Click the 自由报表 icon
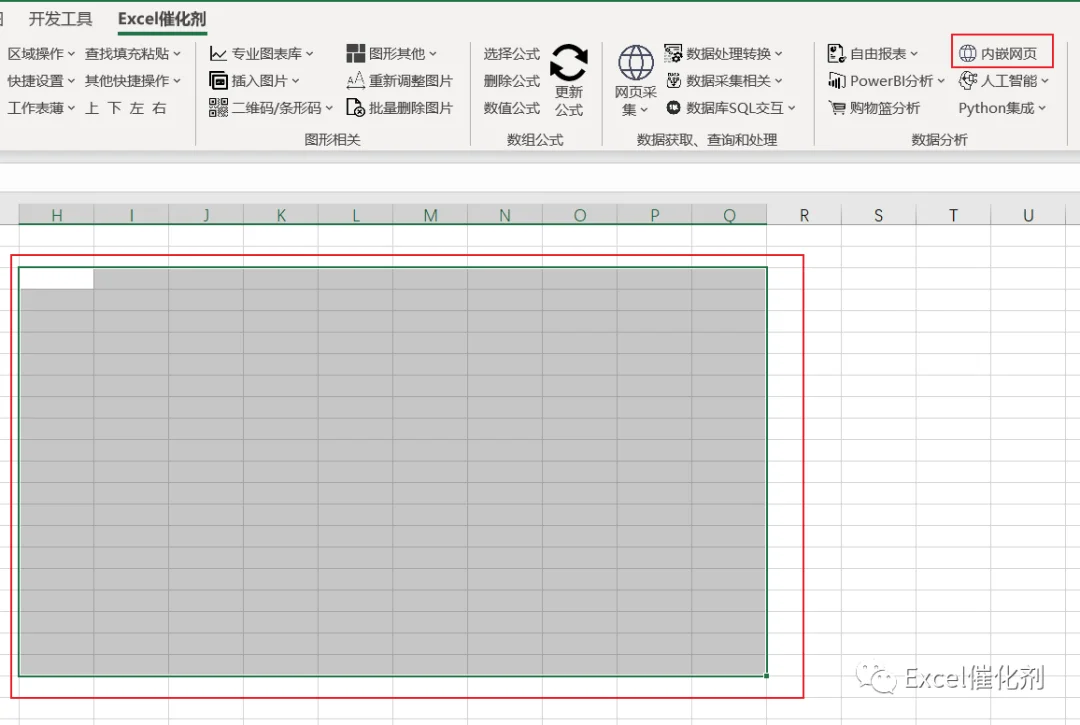Viewport: 1080px width, 725px height. pyautogui.click(x=836, y=54)
